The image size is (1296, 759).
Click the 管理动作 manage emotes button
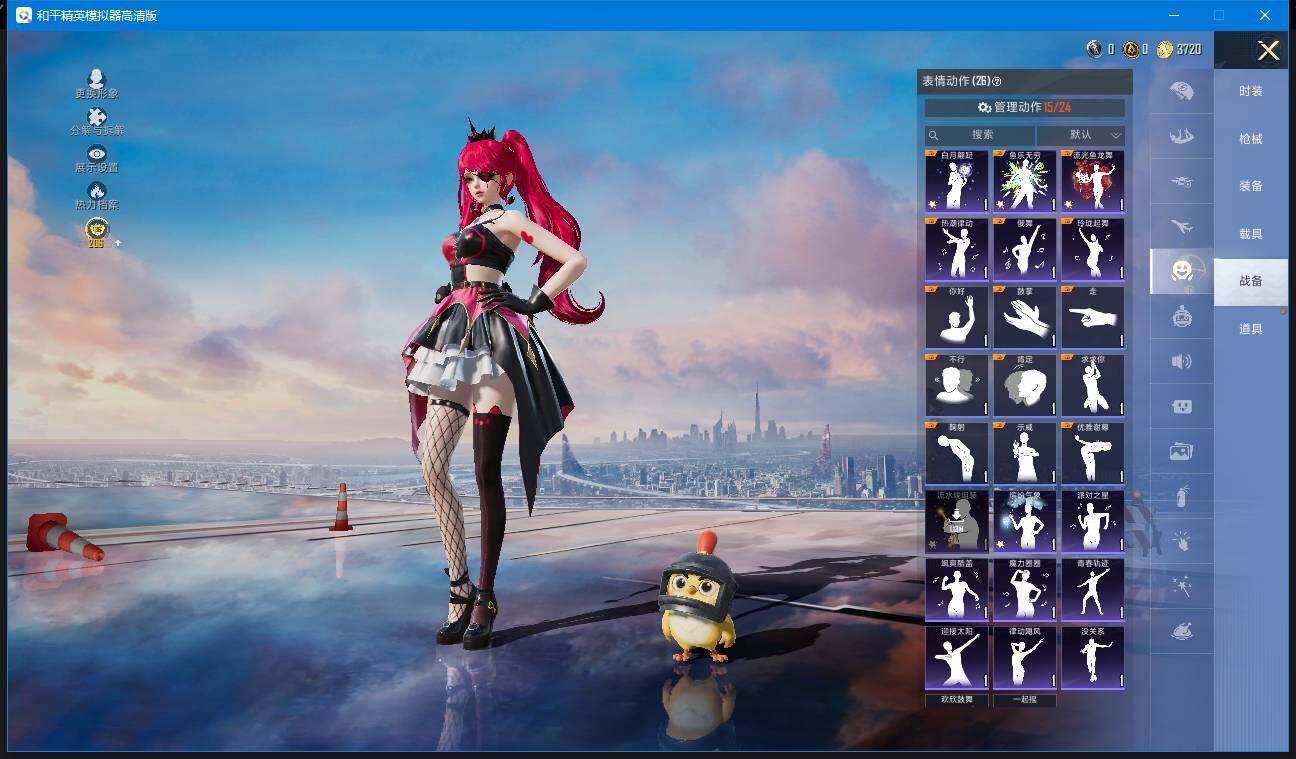pyautogui.click(x=1024, y=107)
